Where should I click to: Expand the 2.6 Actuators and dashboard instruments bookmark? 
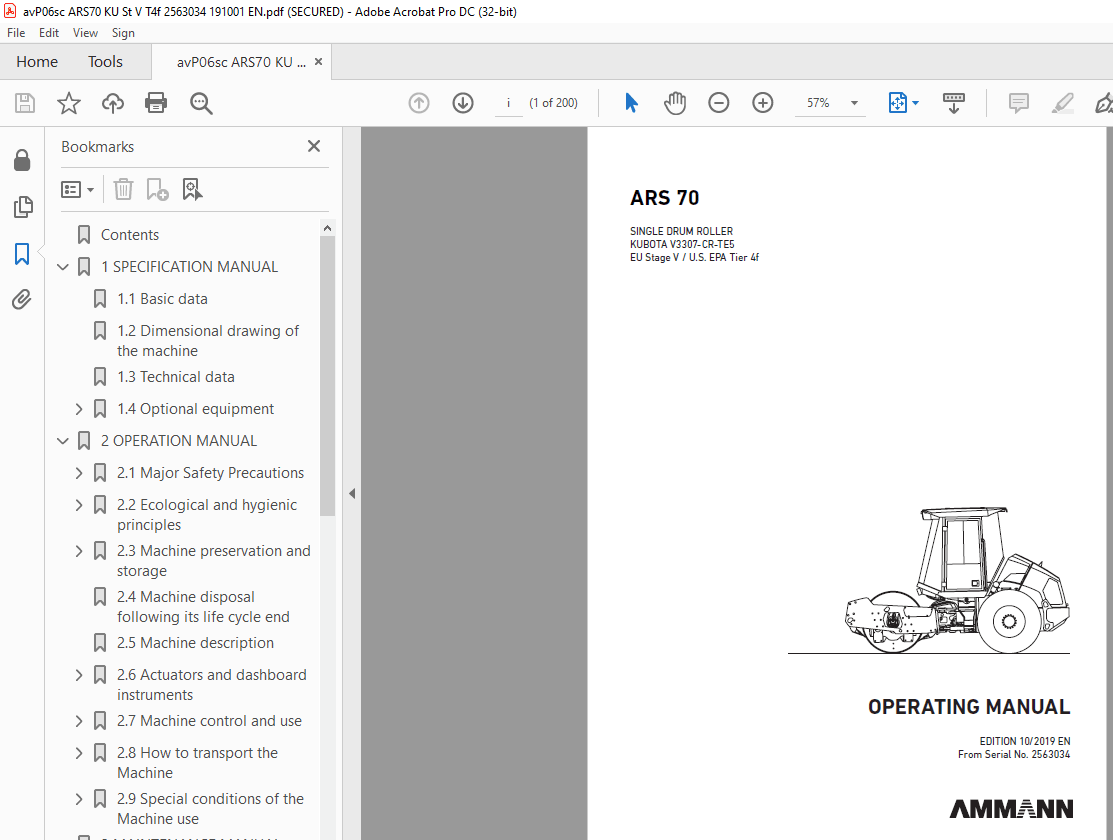tap(79, 675)
